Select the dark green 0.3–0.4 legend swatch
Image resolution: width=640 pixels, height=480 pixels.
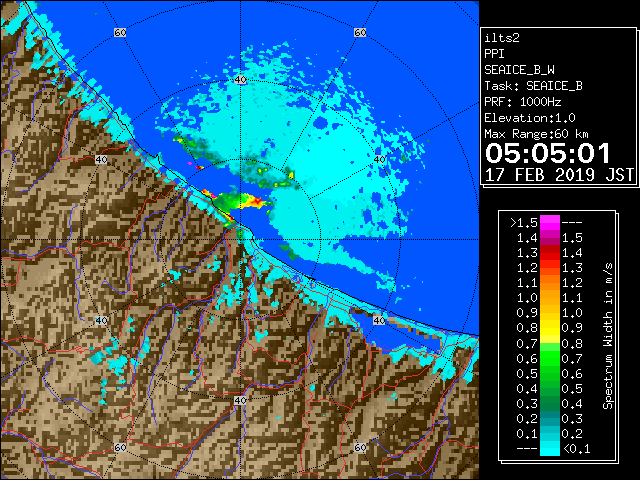click(x=549, y=404)
